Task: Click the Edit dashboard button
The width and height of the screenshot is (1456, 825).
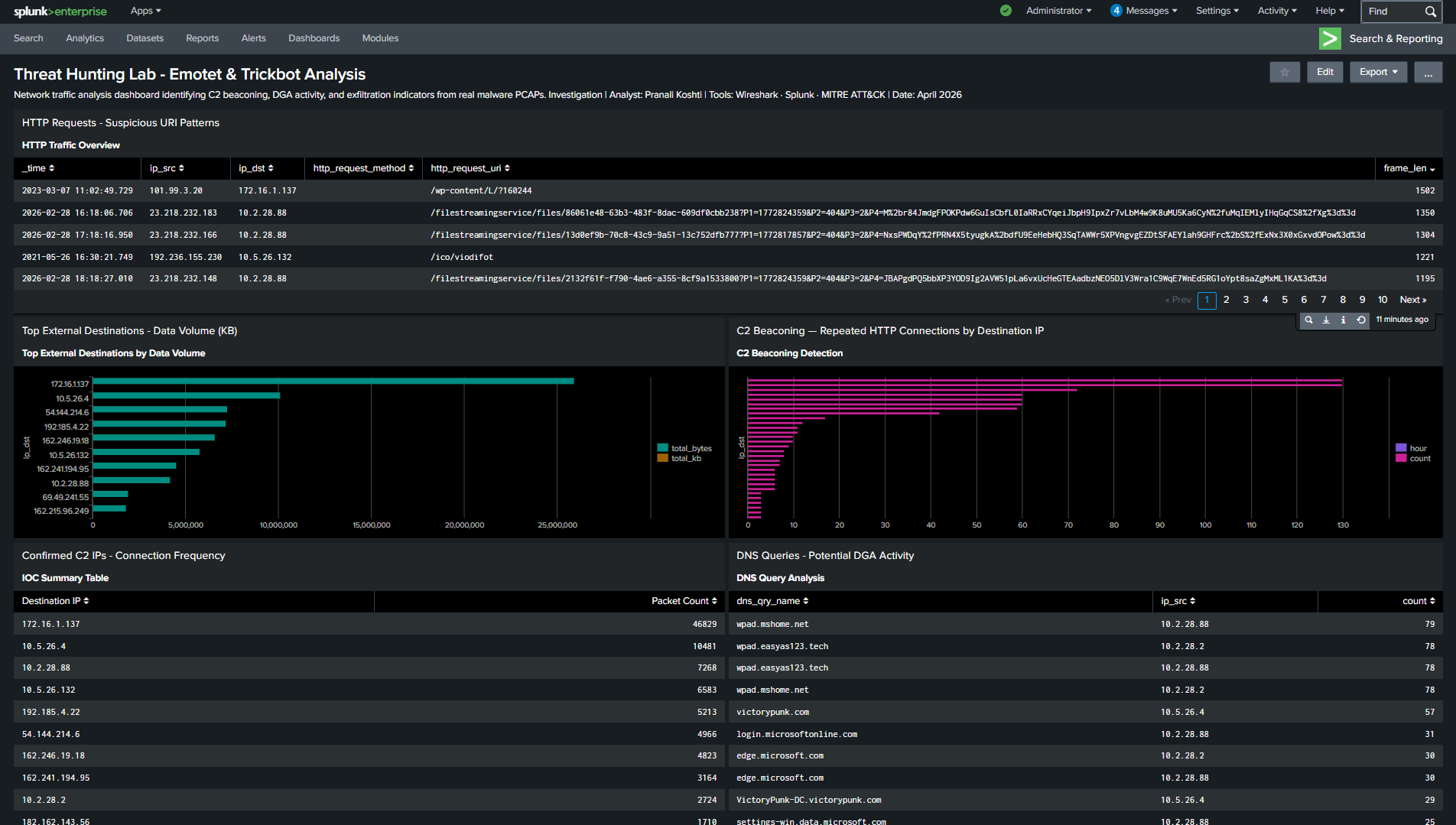Action: pyautogui.click(x=1324, y=72)
